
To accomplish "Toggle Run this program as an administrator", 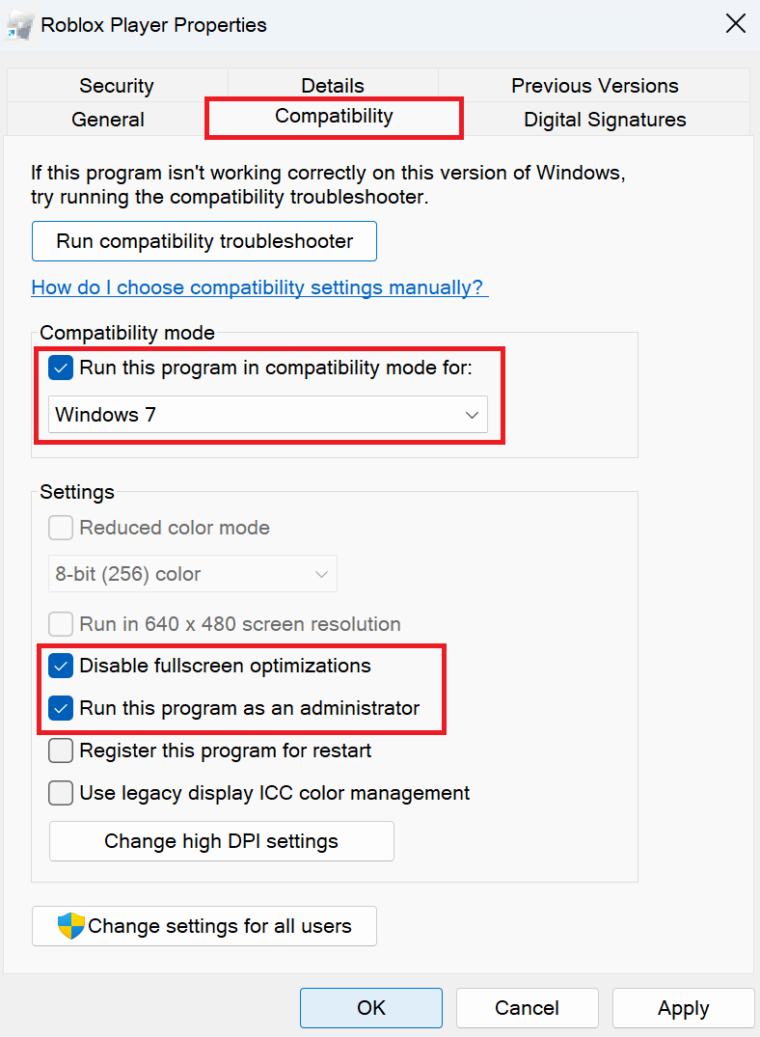I will (x=61, y=708).
